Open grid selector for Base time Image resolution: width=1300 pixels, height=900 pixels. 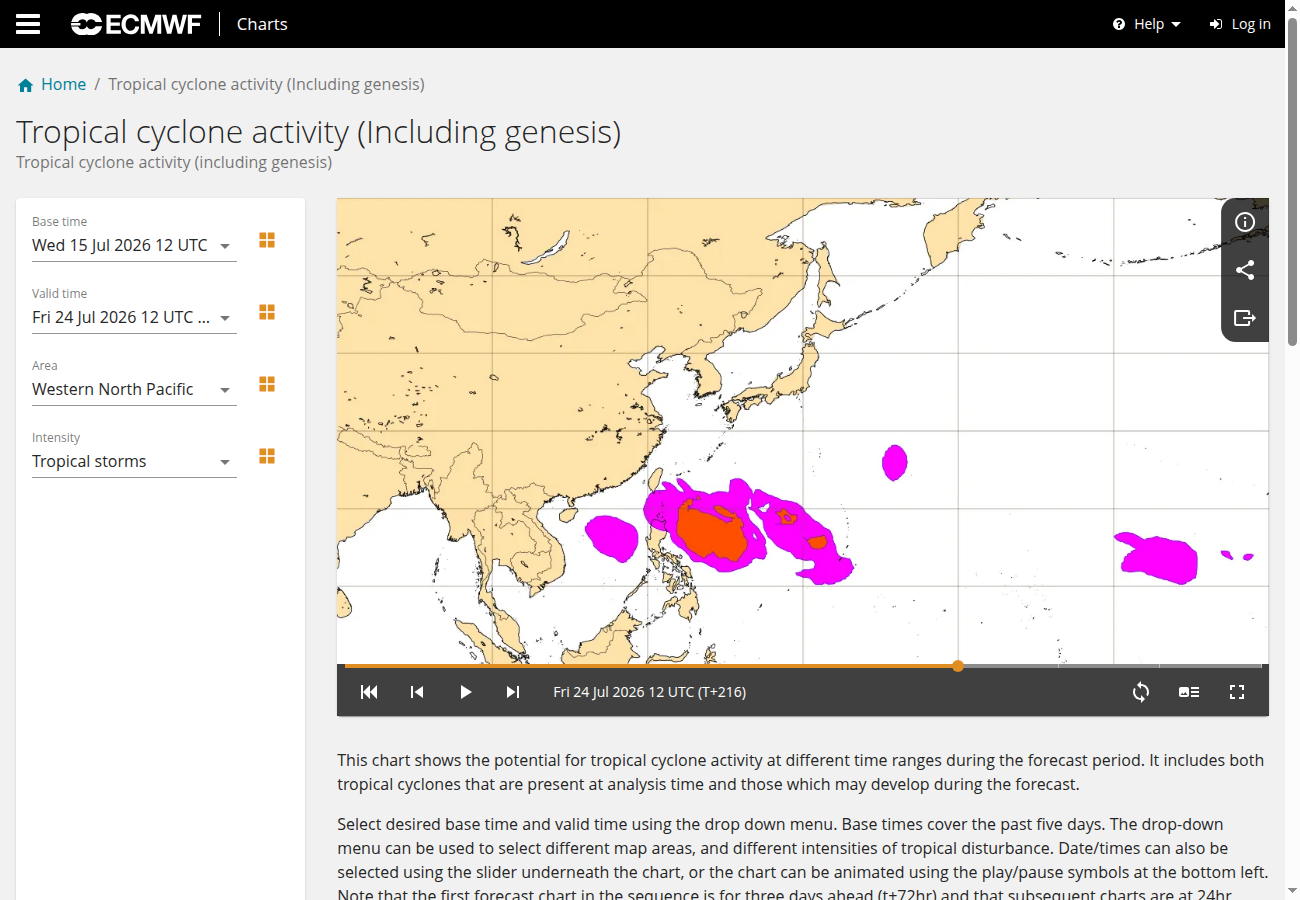267,240
